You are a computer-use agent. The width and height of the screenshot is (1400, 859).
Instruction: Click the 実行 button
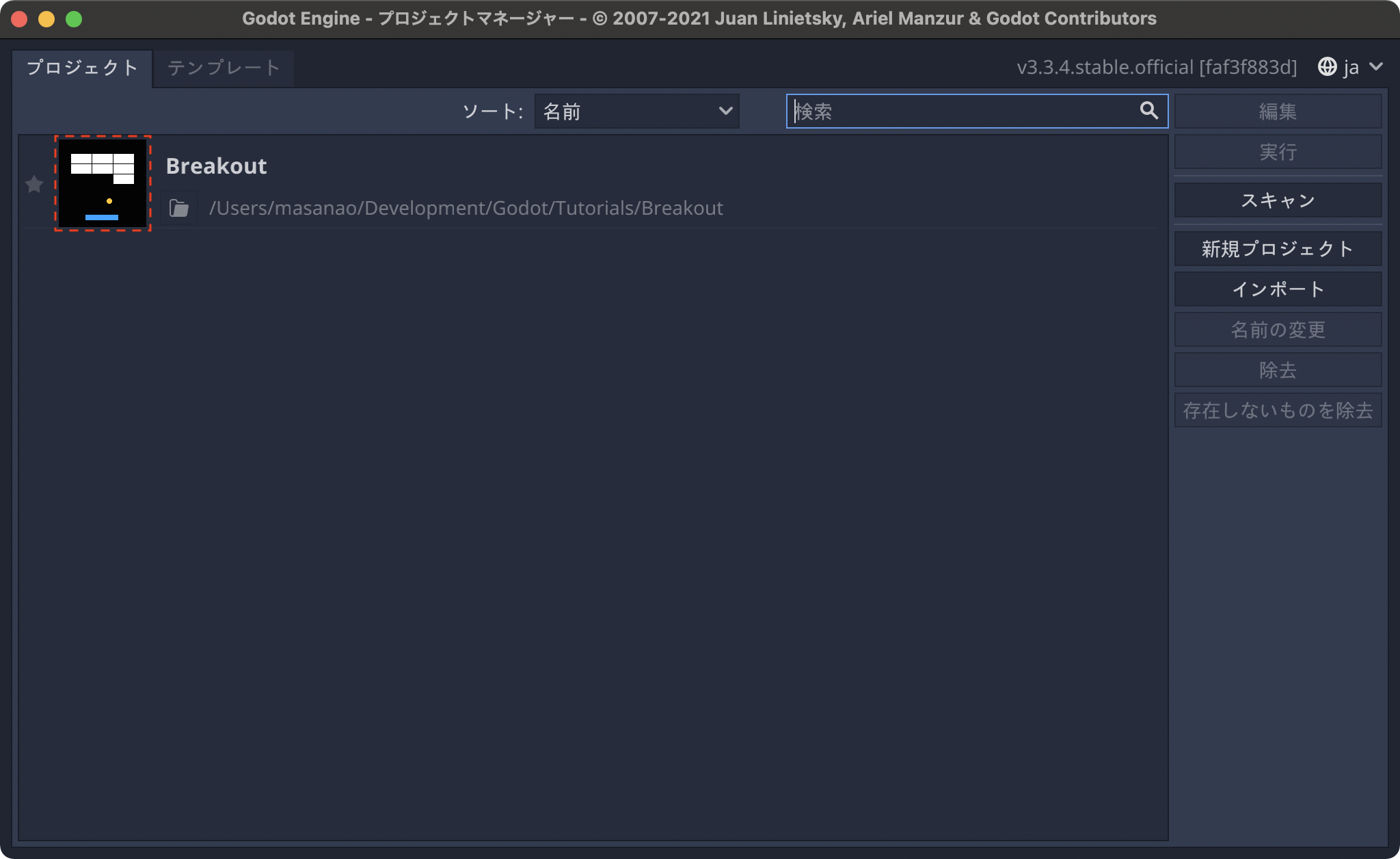coord(1278,152)
